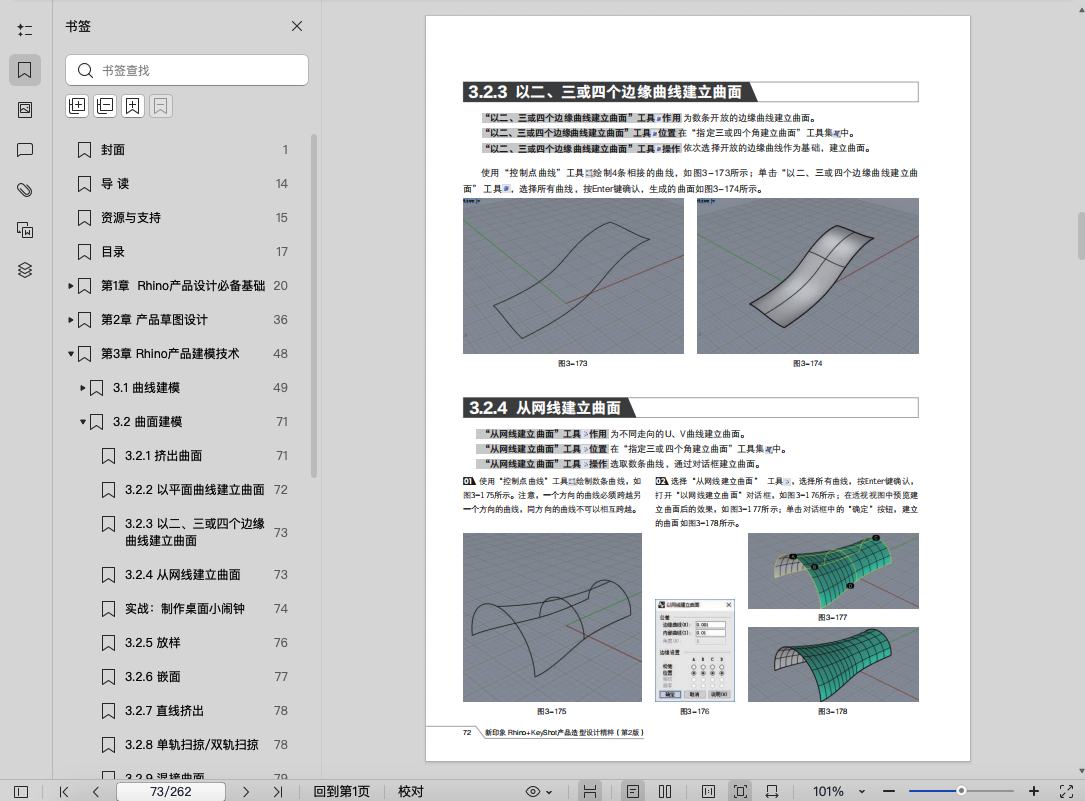Click figure 图3-174 surface image
Viewport: 1085px width, 801px height.
pyautogui.click(x=808, y=276)
